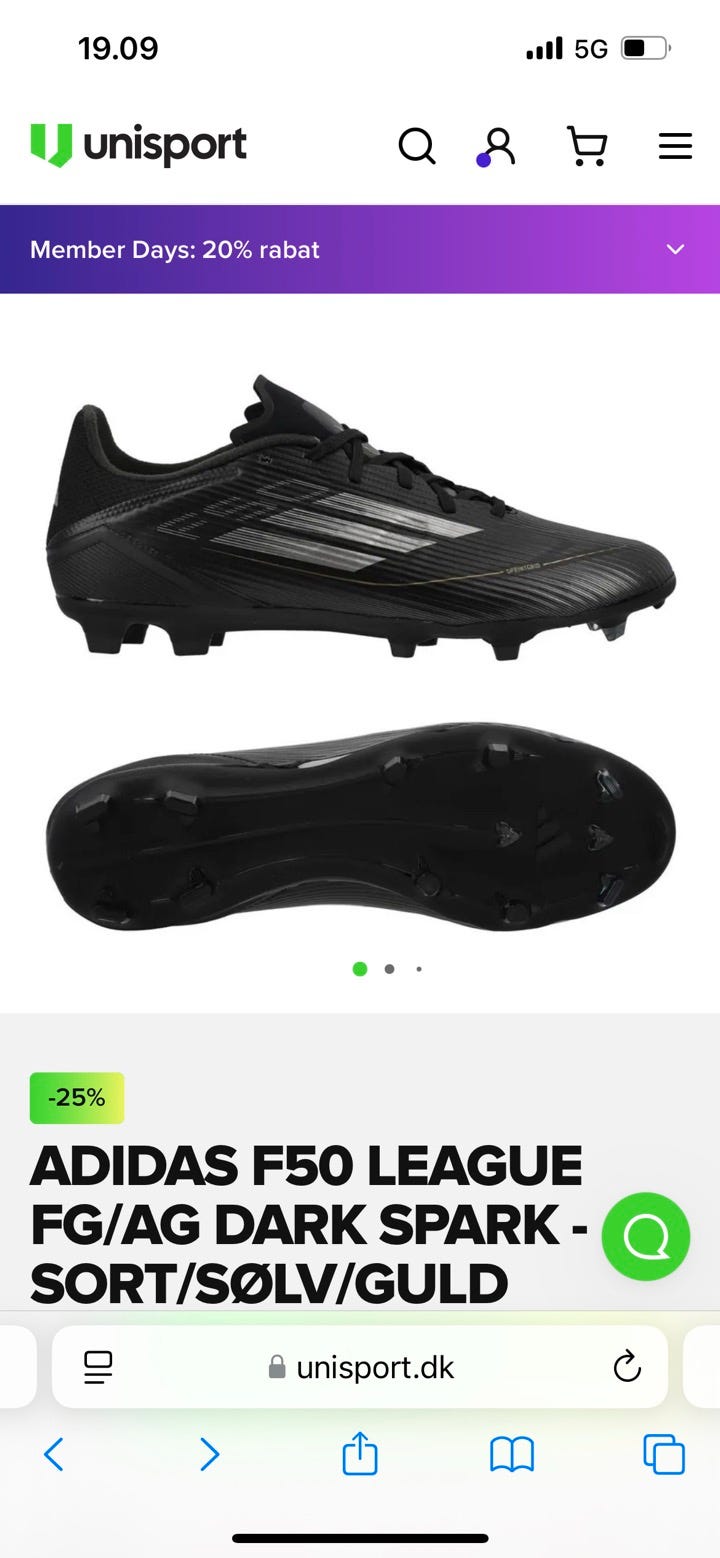The height and width of the screenshot is (1558, 720).
Task: Open the user account profile icon
Action: (498, 146)
